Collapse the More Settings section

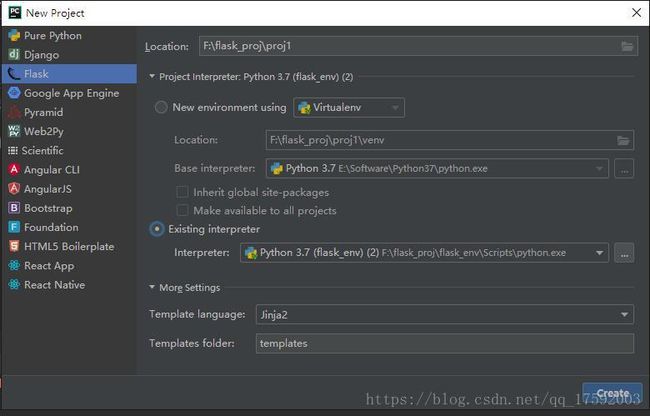coord(152,287)
